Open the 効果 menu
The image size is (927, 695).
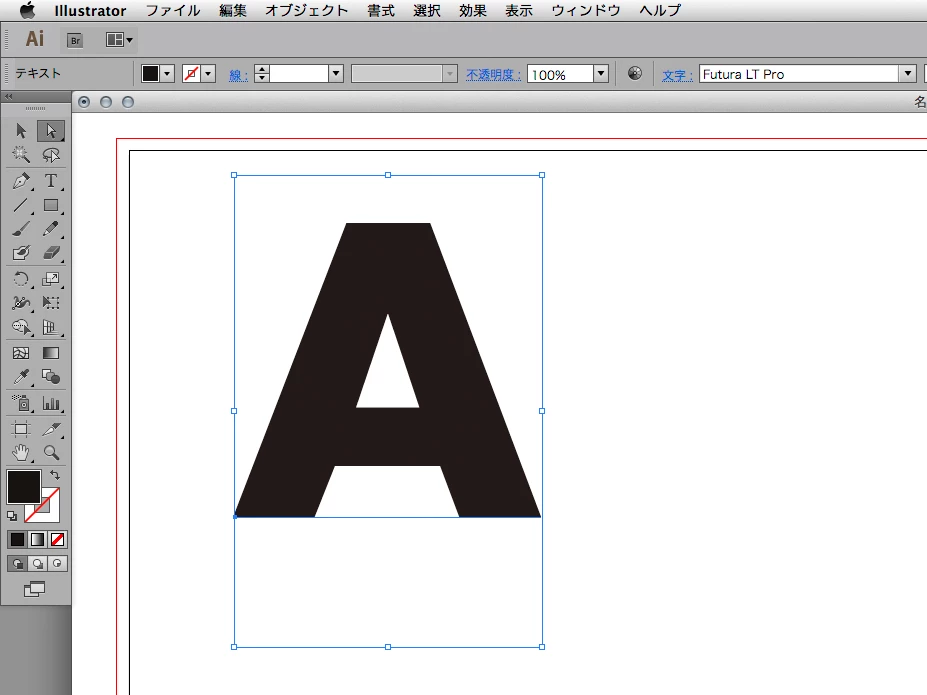click(x=472, y=11)
